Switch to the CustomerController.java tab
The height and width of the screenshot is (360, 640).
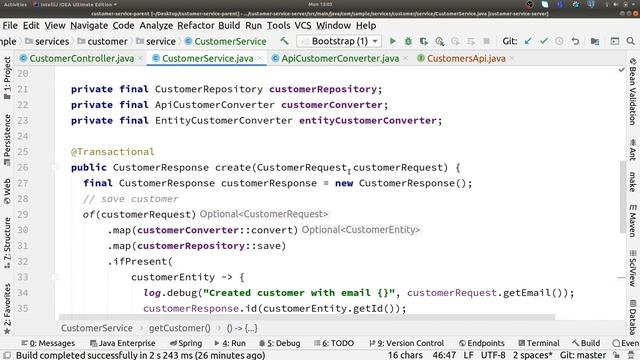[x=82, y=59]
